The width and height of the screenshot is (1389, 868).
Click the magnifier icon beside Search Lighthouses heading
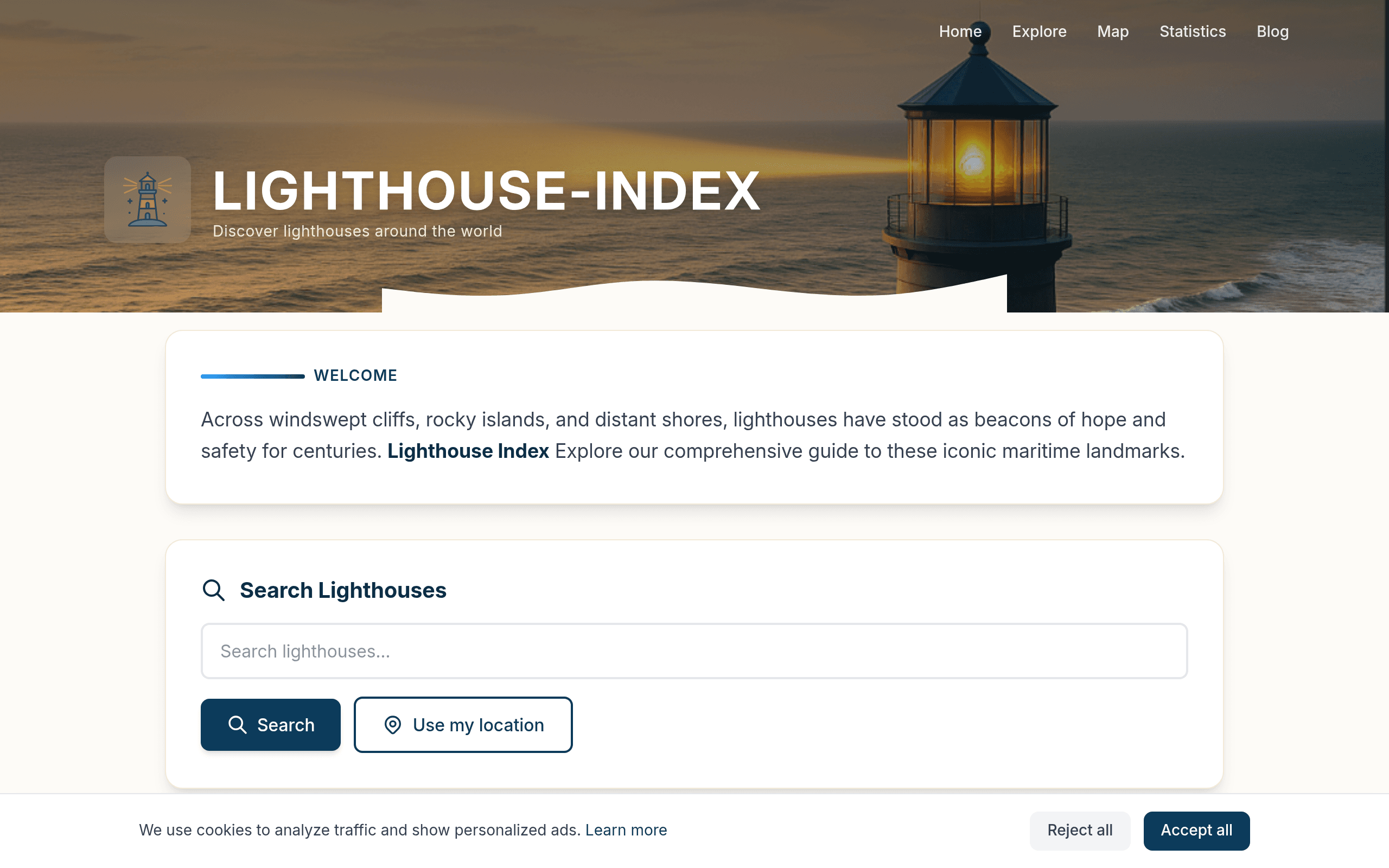[x=214, y=590]
